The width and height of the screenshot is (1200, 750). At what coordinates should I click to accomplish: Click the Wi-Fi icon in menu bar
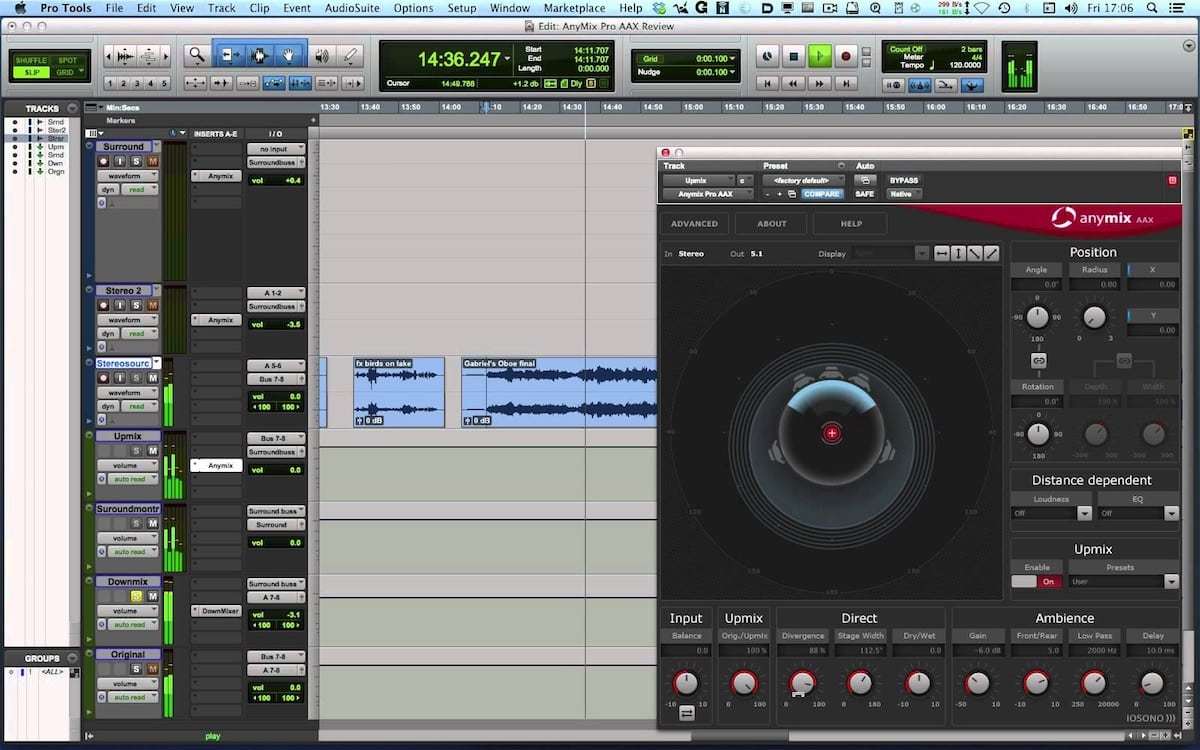click(x=981, y=8)
